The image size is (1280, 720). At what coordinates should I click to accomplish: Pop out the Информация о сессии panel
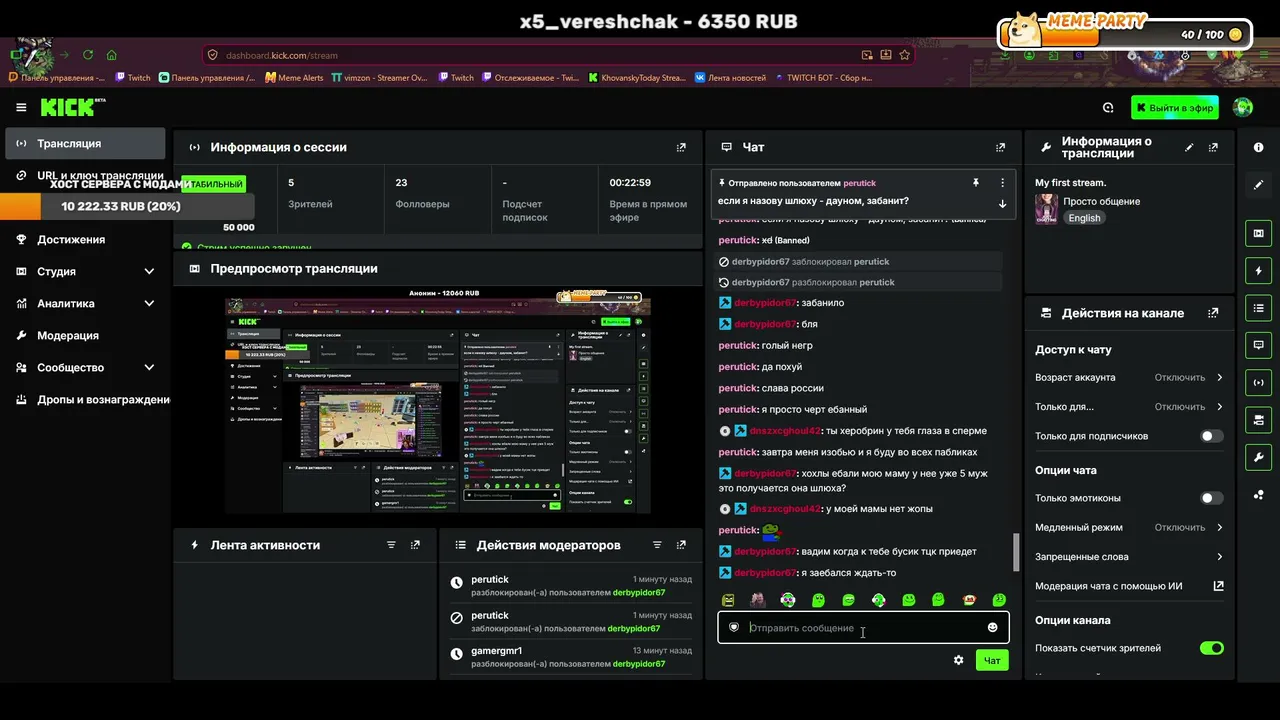pos(681,147)
